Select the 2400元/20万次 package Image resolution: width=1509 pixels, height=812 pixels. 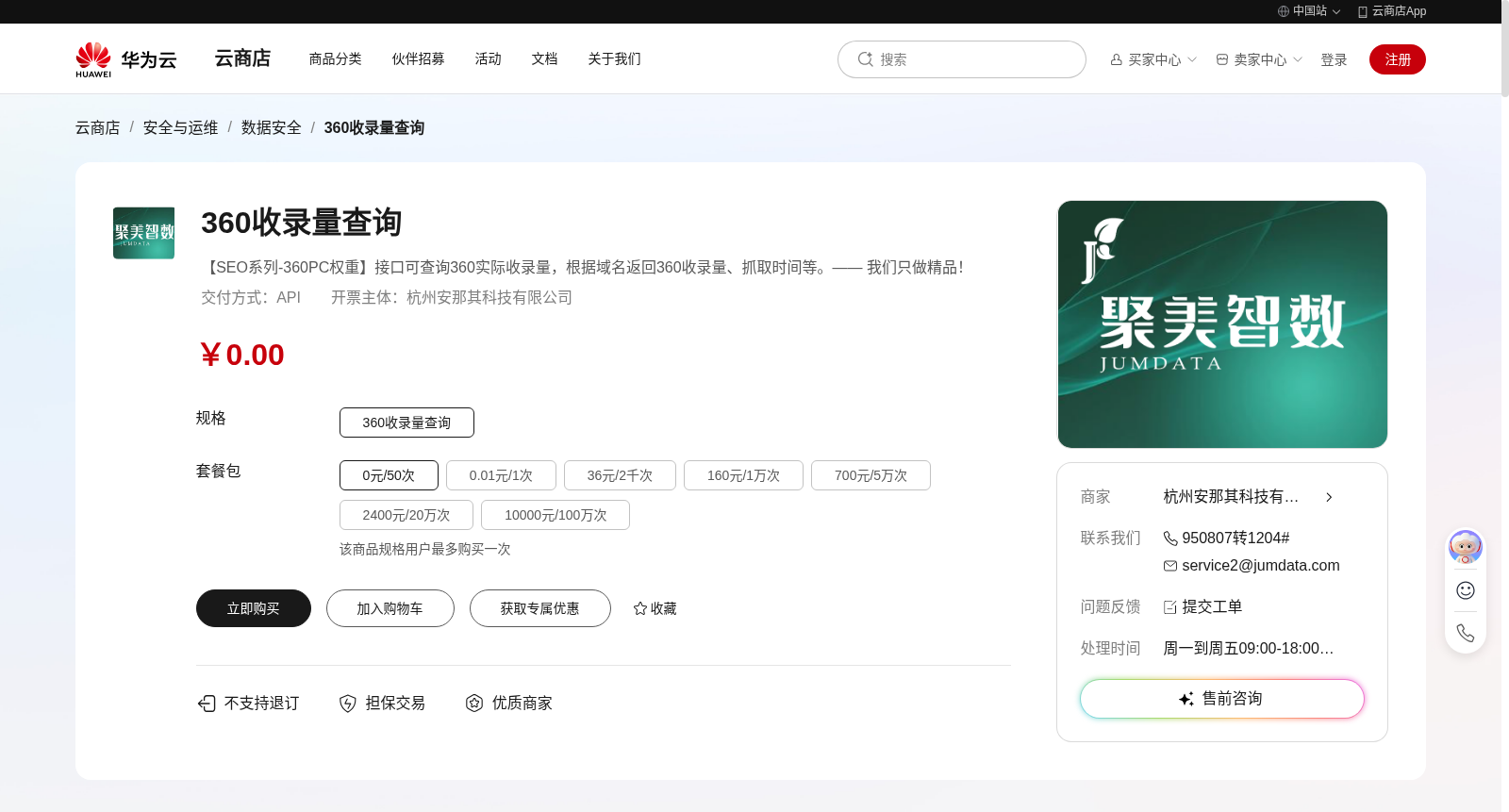tap(406, 515)
